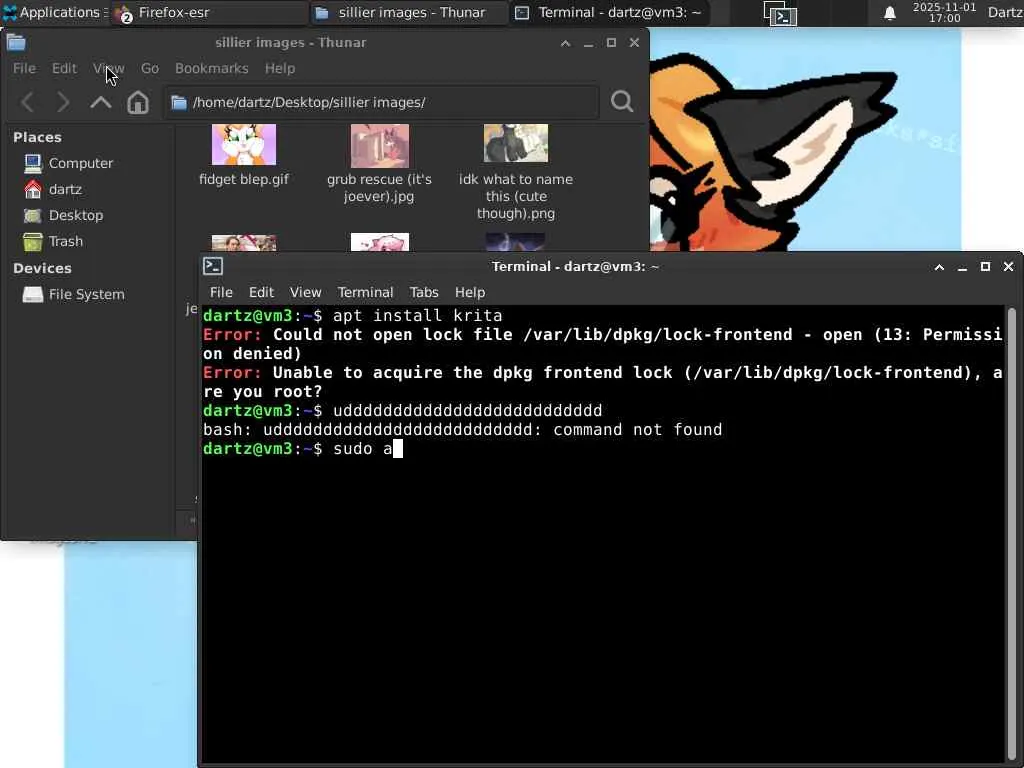
Task: Close the Thunar window
Action: coord(634,43)
